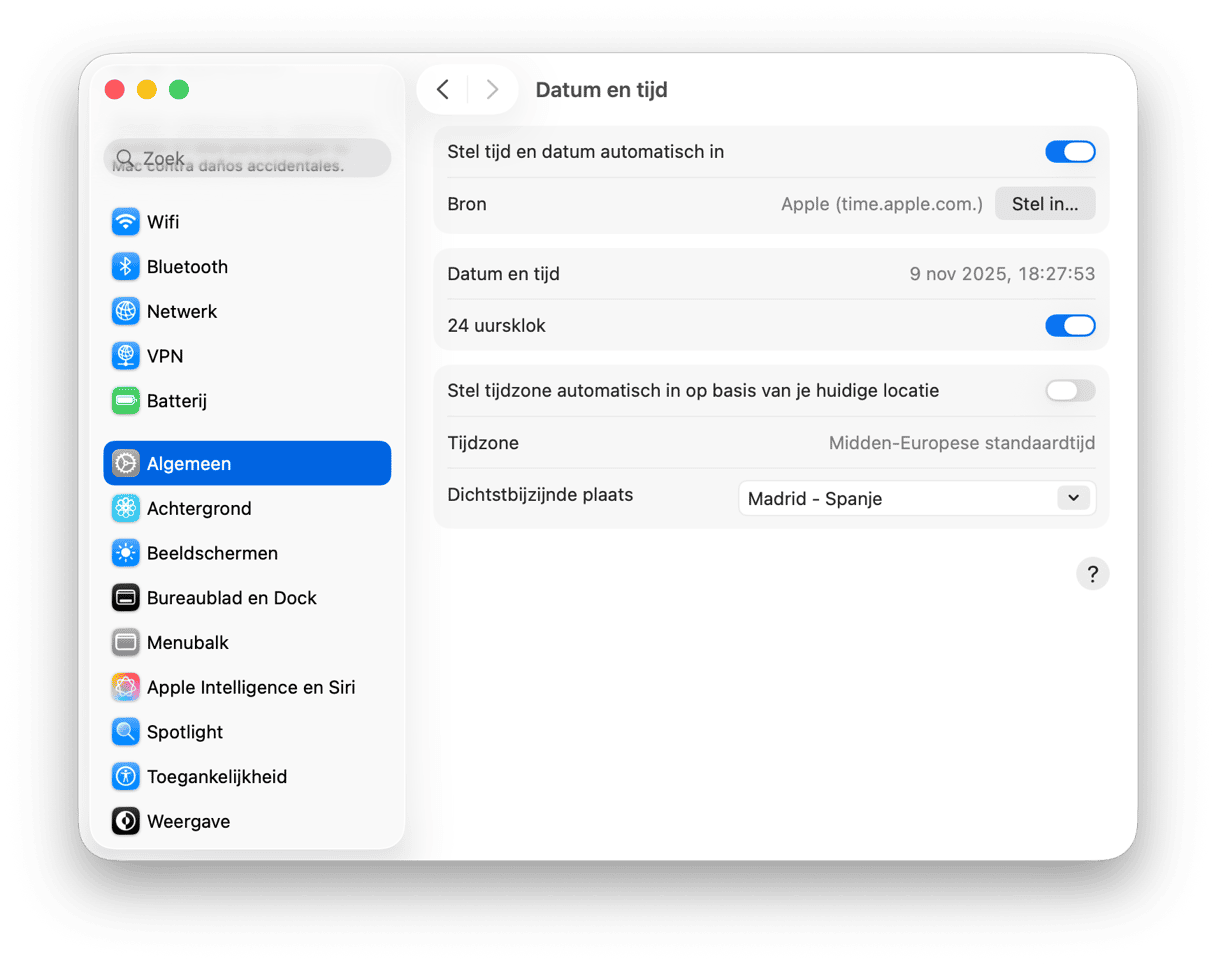Open help with the question mark button
The width and height of the screenshot is (1216, 964).
coord(1092,574)
